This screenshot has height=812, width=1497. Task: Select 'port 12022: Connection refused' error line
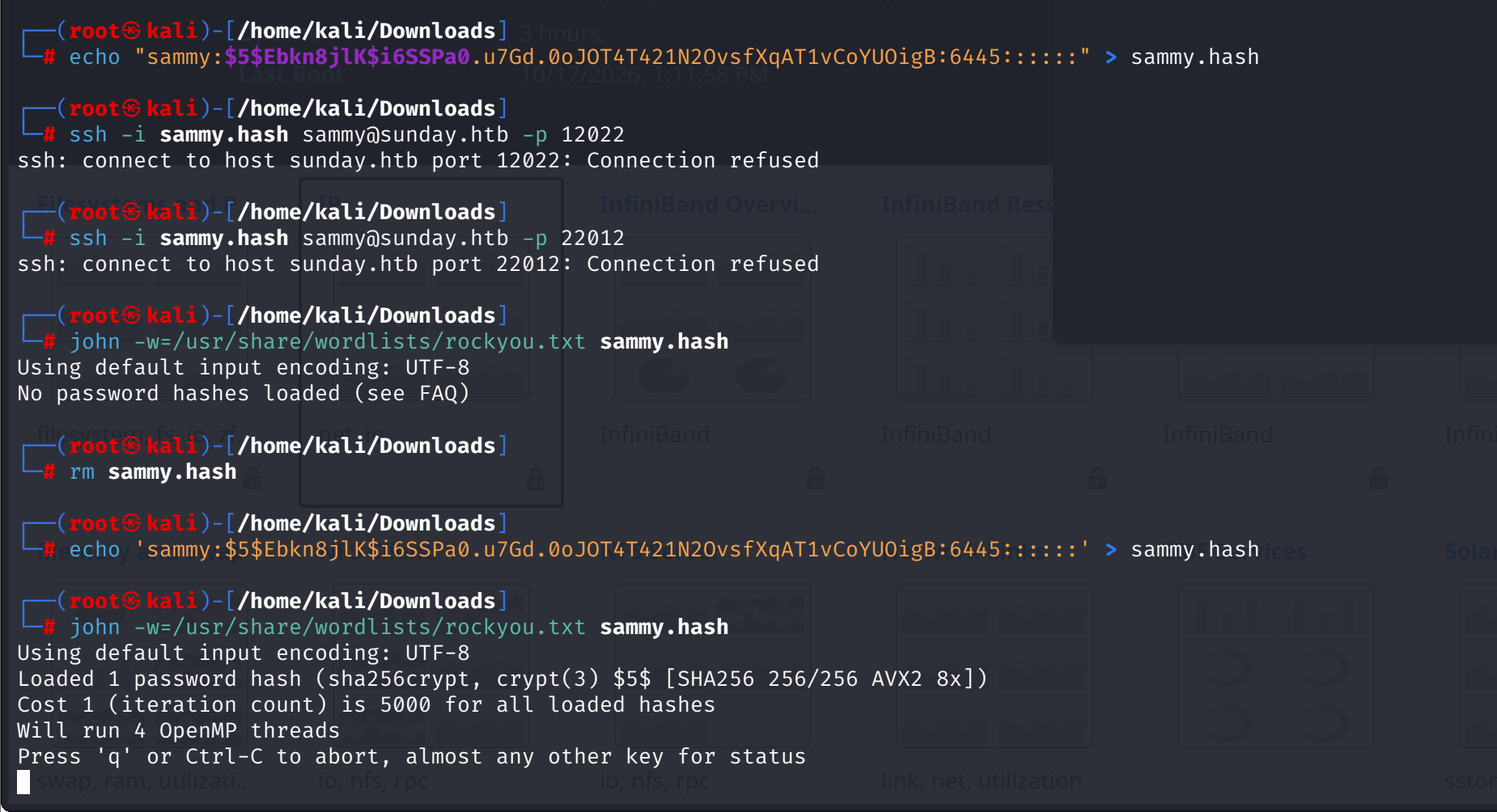[x=418, y=161]
